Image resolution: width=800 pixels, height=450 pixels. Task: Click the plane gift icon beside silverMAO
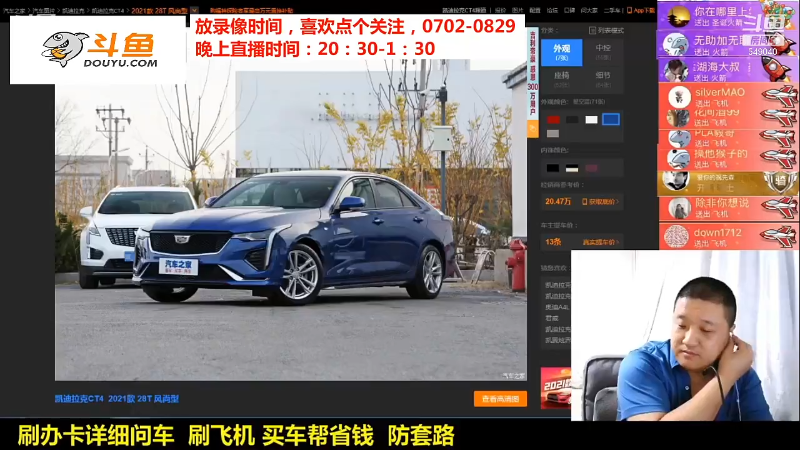pos(780,96)
